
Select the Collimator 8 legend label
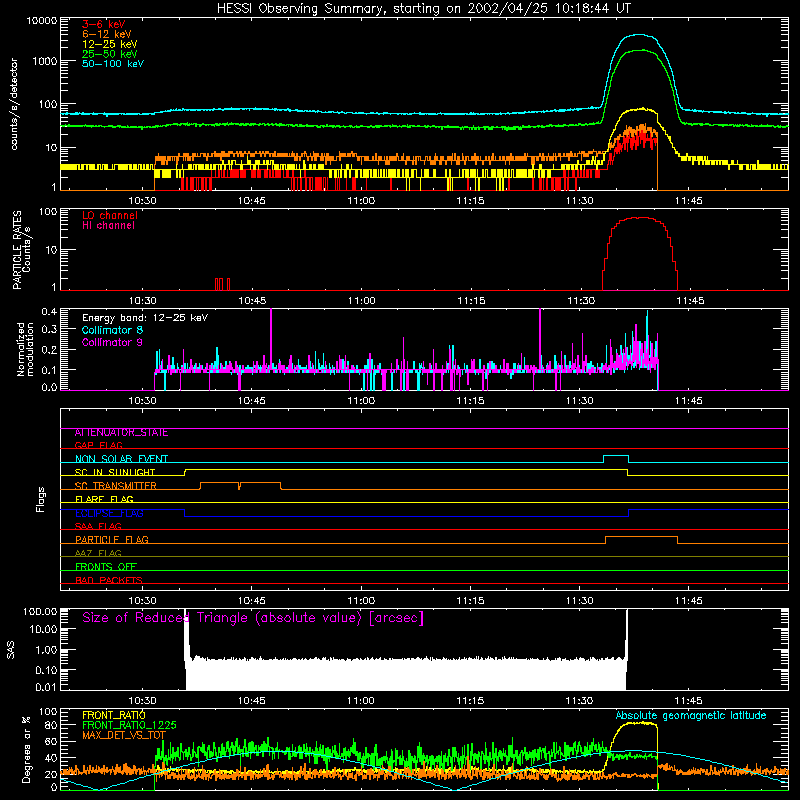pyautogui.click(x=112, y=330)
